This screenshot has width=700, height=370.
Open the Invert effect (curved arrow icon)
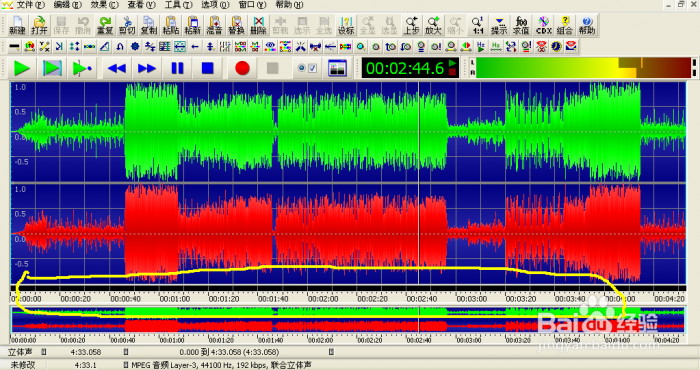coord(120,46)
